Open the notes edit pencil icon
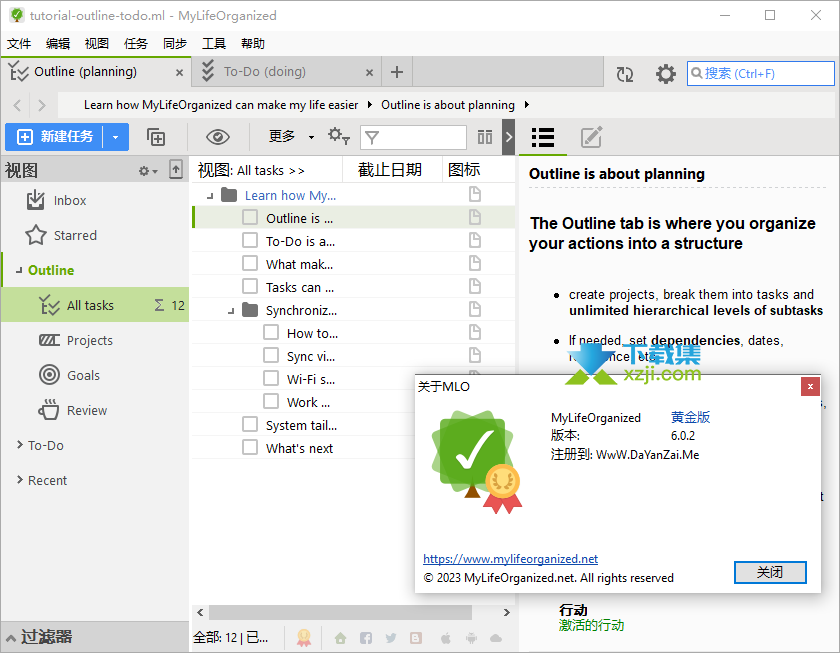 point(591,137)
